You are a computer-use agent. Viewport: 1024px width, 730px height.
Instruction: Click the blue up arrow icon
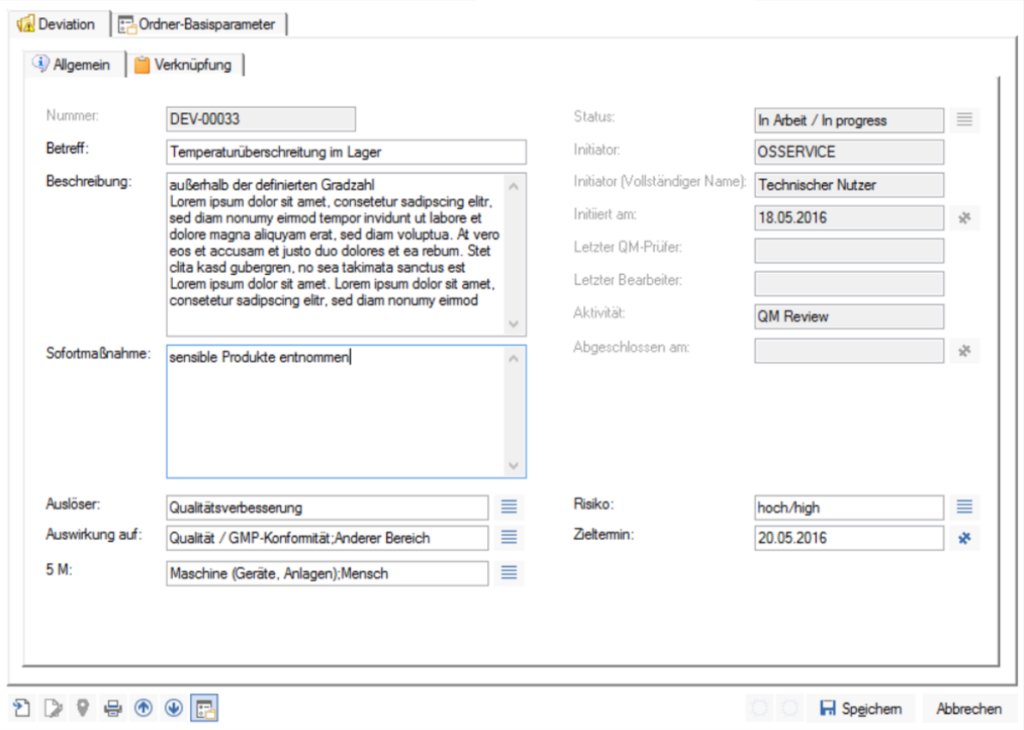click(143, 709)
